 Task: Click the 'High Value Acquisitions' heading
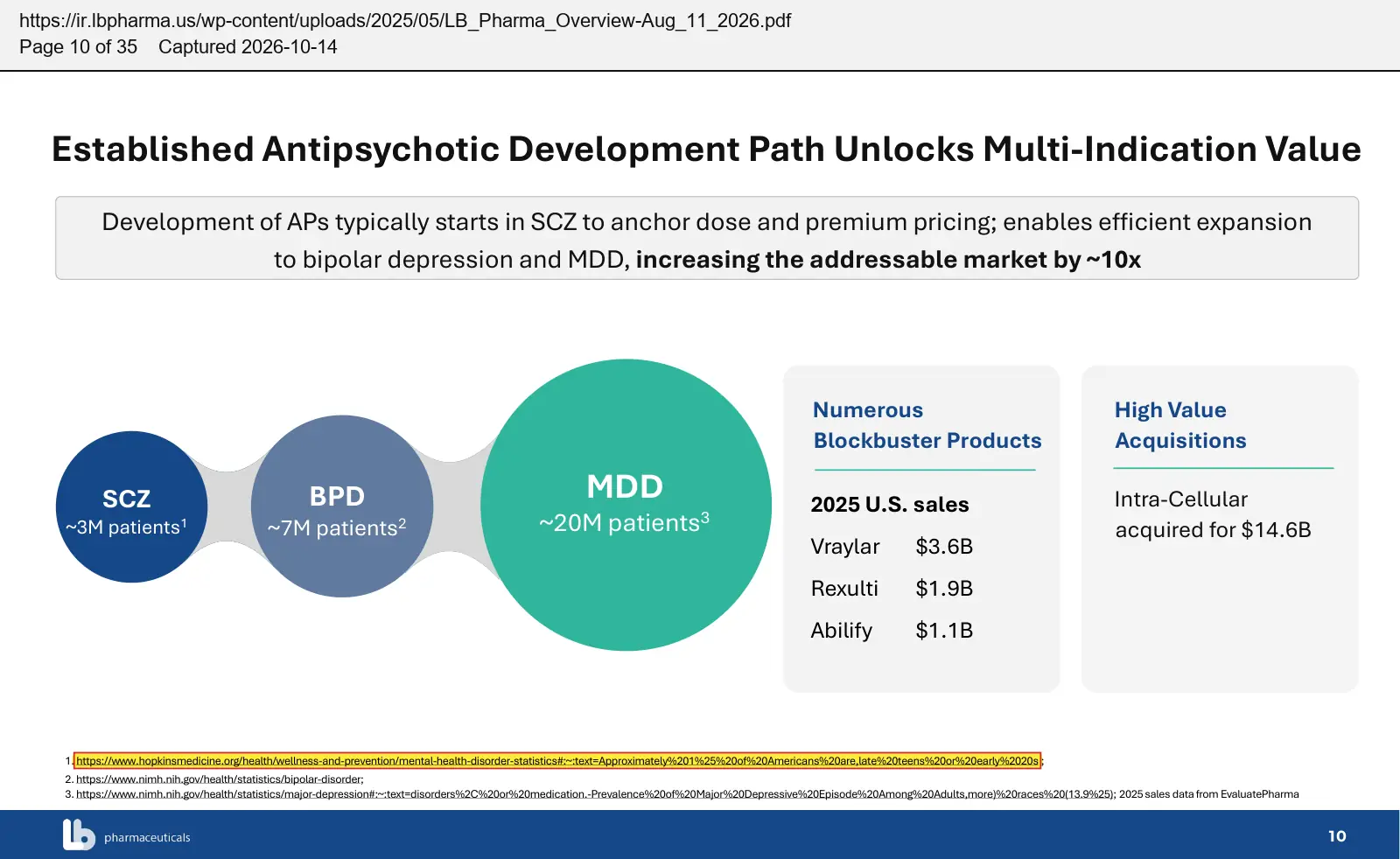[x=1180, y=425]
